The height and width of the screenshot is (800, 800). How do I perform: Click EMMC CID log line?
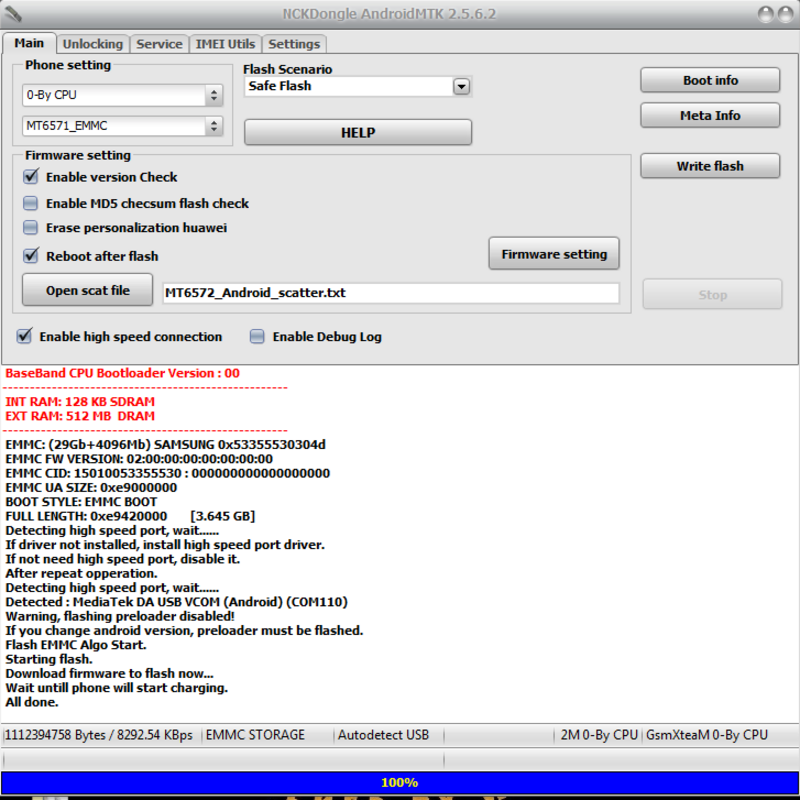(167, 473)
